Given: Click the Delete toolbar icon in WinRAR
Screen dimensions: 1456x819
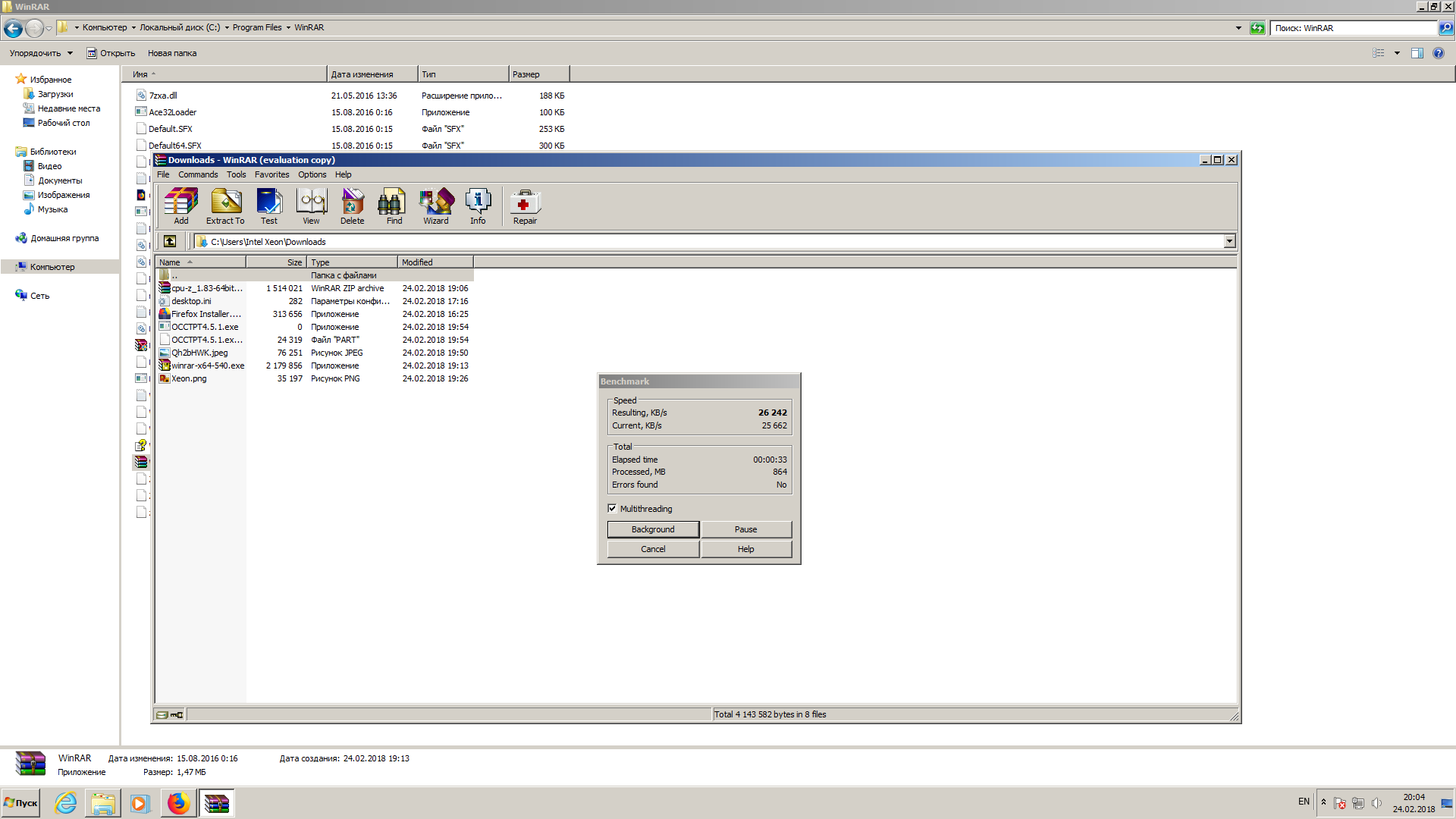Looking at the screenshot, I should point(352,206).
